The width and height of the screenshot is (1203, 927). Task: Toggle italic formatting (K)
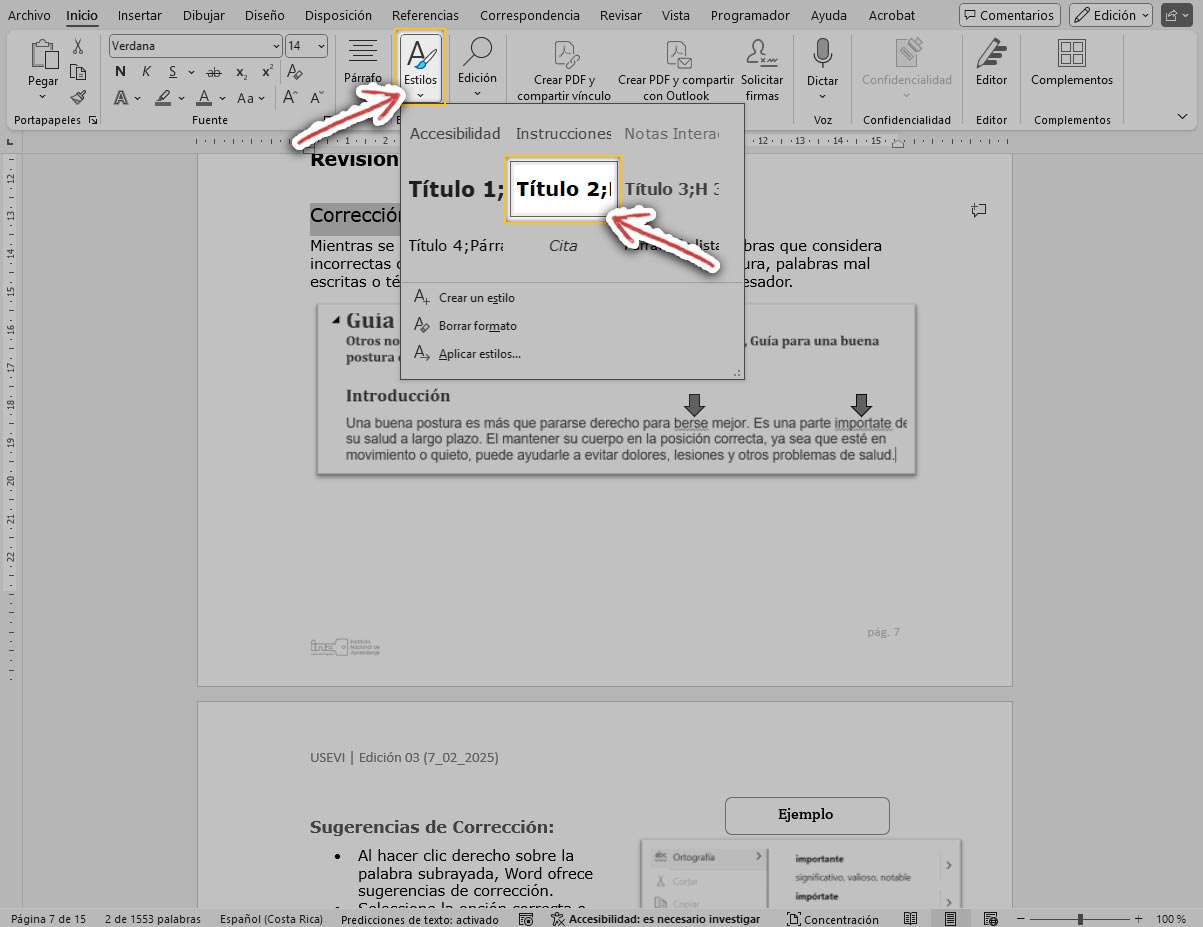click(x=146, y=72)
